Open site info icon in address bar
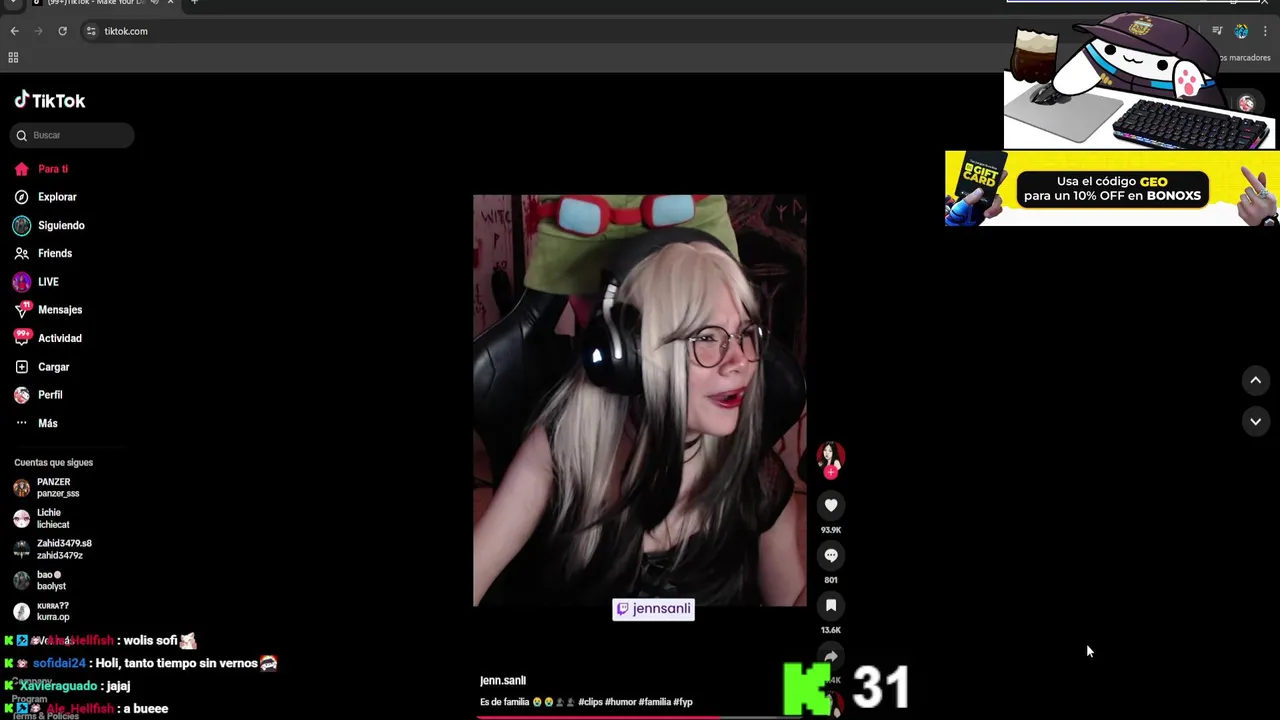Screen dimensions: 1280x720 pyautogui.click(x=91, y=31)
